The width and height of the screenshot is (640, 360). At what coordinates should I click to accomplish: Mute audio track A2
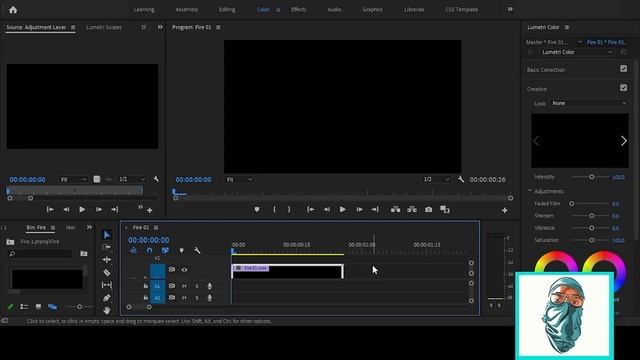pyautogui.click(x=184, y=298)
